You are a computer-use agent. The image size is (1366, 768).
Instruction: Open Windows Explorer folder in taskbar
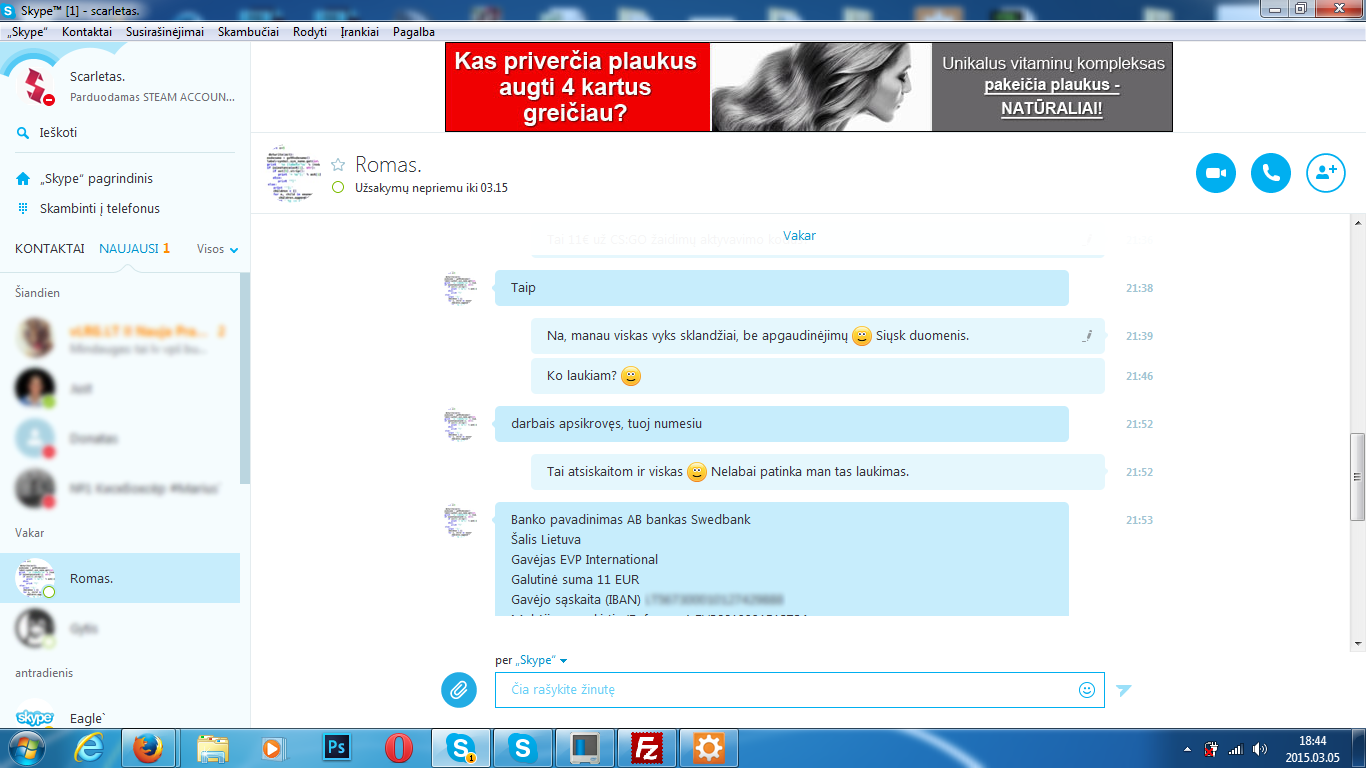[213, 748]
